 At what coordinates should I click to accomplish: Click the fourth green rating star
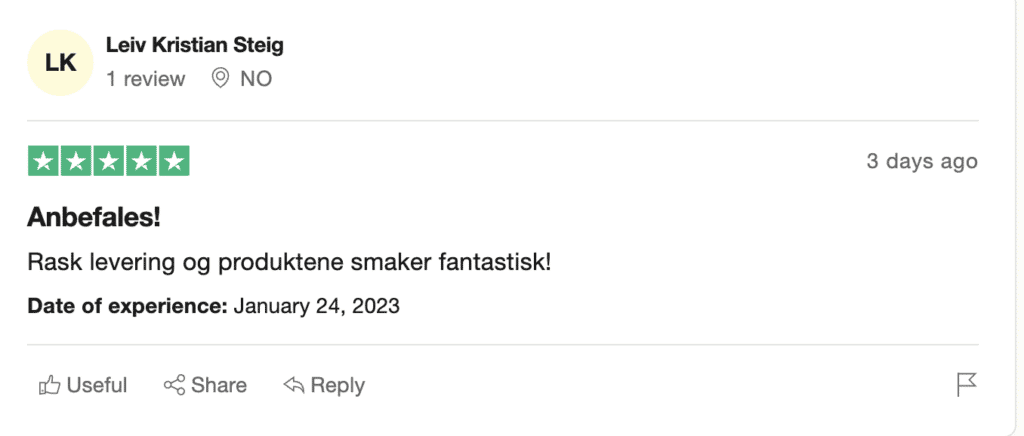click(141, 161)
